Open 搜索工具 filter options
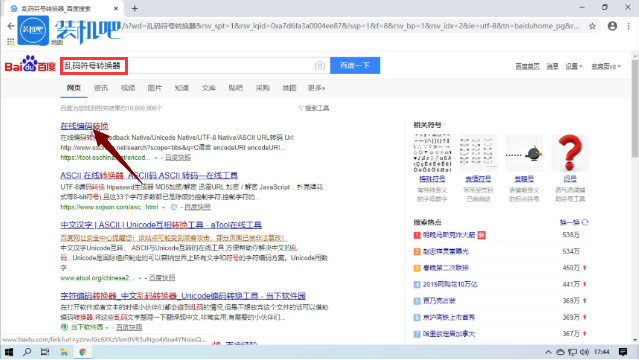The width and height of the screenshot is (639, 360). point(314,108)
